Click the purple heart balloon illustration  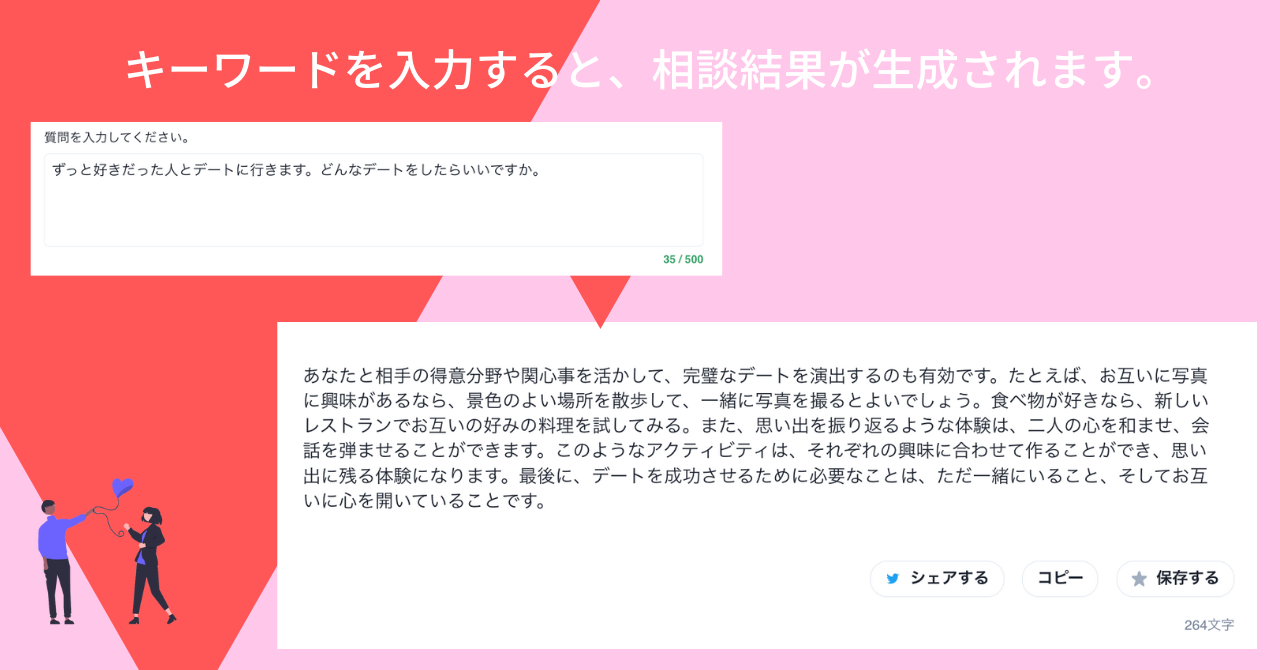(122, 487)
